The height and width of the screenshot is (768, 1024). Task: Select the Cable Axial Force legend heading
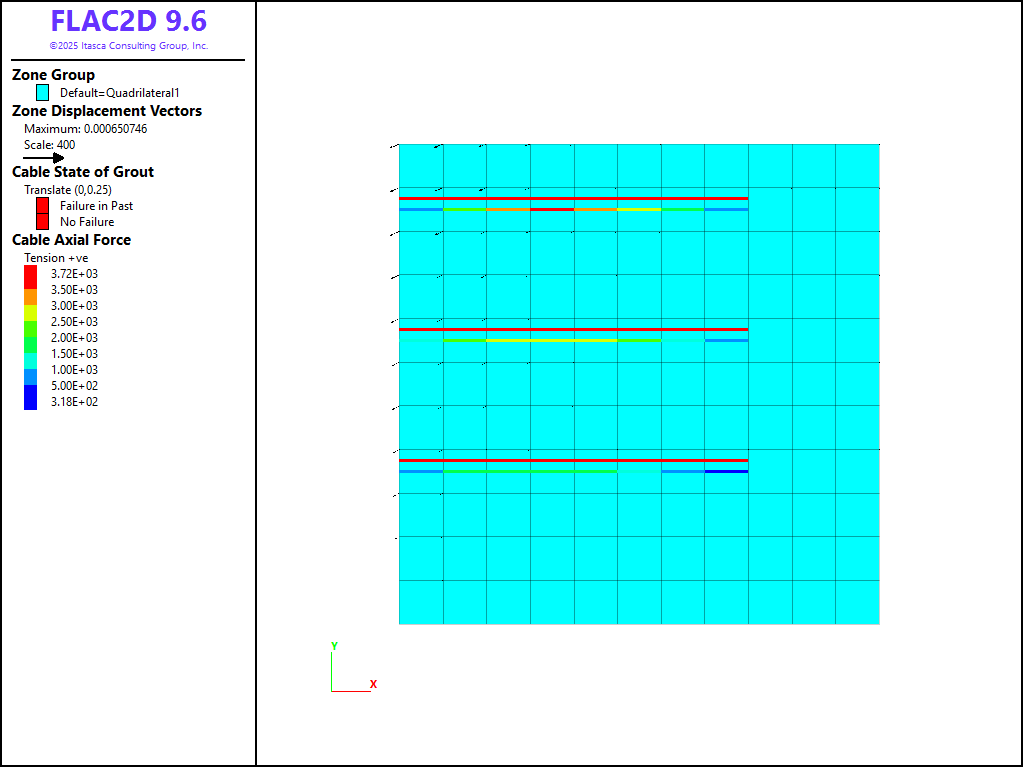coord(71,240)
